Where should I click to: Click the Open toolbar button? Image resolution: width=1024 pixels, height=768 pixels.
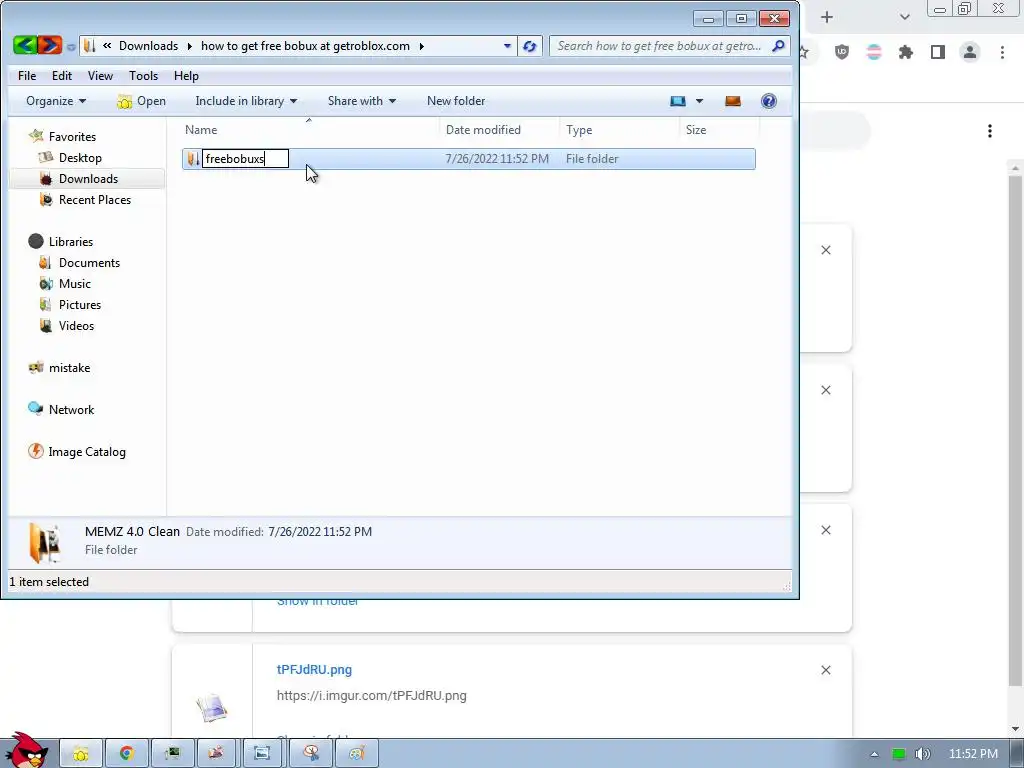point(142,101)
